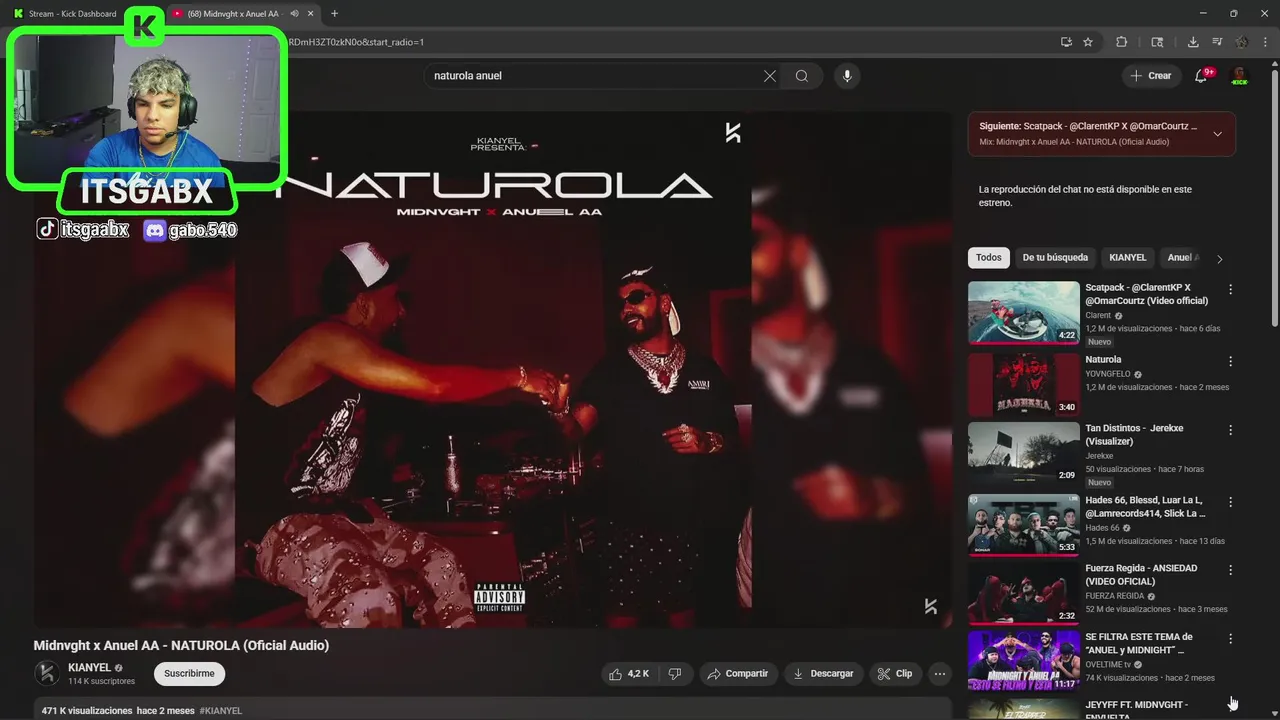Open 'Hades 66, Blessd, Luar La L' video title
Image resolution: width=1280 pixels, height=720 pixels.
click(1145, 507)
